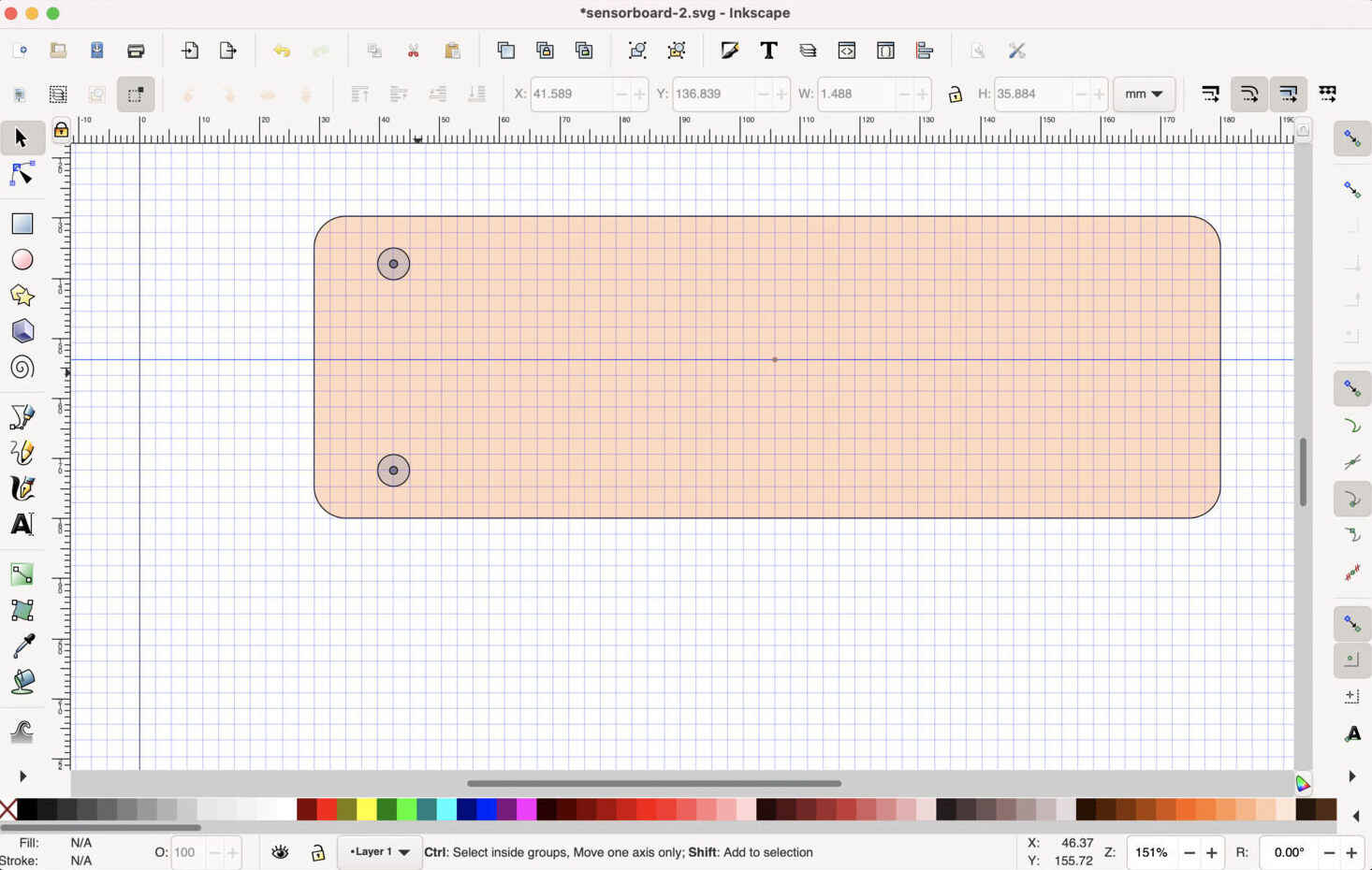Select the Selector arrow tool
This screenshot has height=870, width=1372.
[22, 138]
